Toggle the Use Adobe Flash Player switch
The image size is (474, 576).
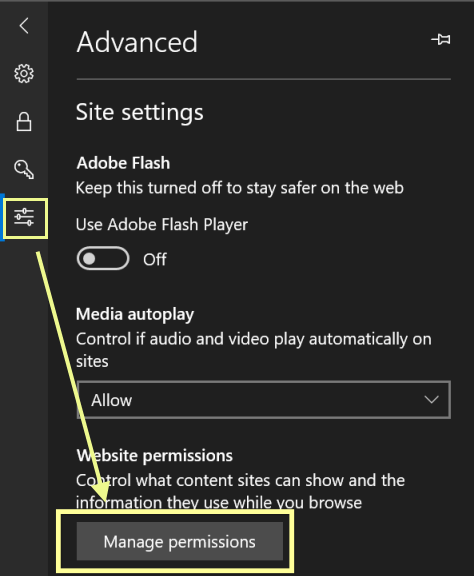coord(103,259)
